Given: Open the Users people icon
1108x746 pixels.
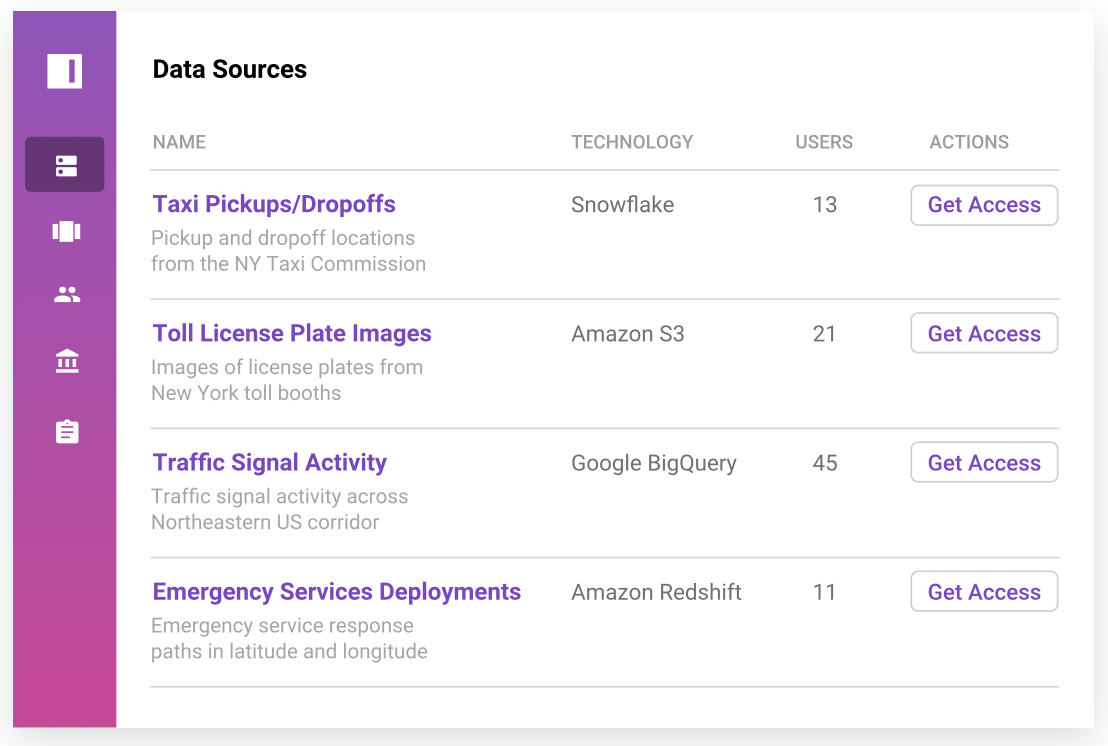Looking at the screenshot, I should 66,295.
